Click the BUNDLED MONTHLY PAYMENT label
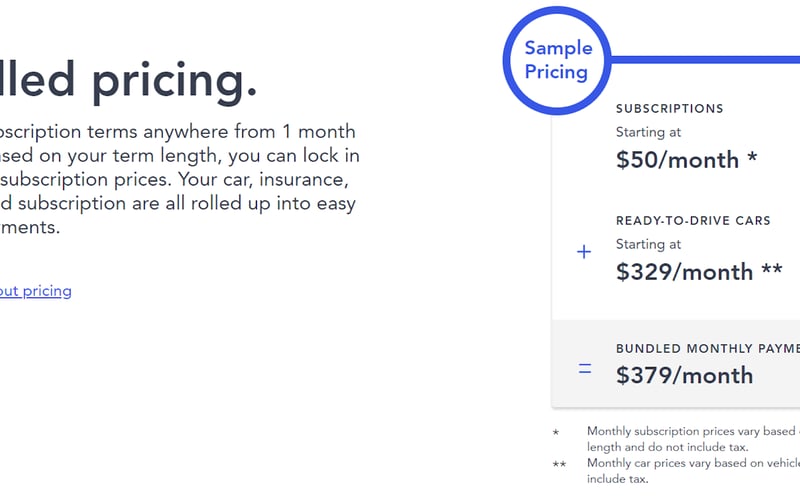 click(707, 349)
